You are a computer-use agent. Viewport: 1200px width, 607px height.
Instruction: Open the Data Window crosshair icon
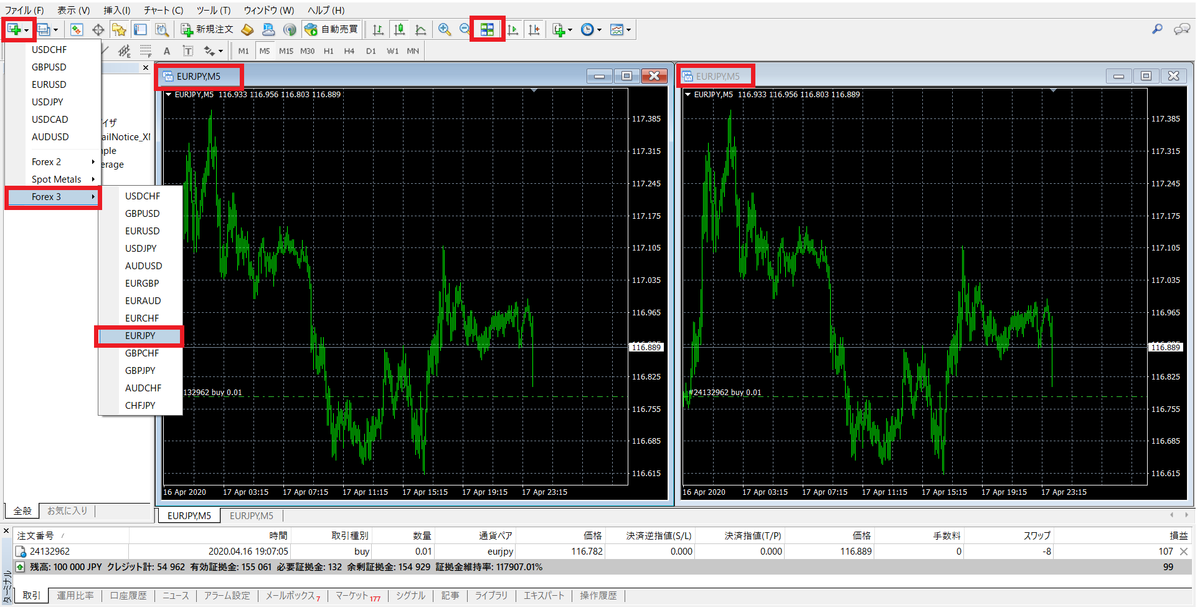click(x=98, y=29)
